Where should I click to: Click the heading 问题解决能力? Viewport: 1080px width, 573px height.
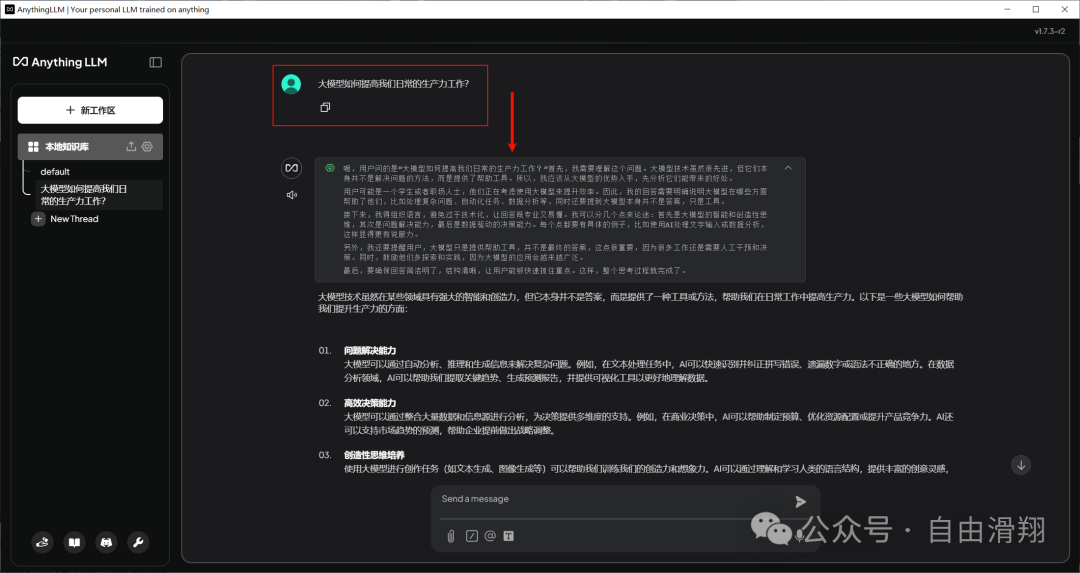370,351
